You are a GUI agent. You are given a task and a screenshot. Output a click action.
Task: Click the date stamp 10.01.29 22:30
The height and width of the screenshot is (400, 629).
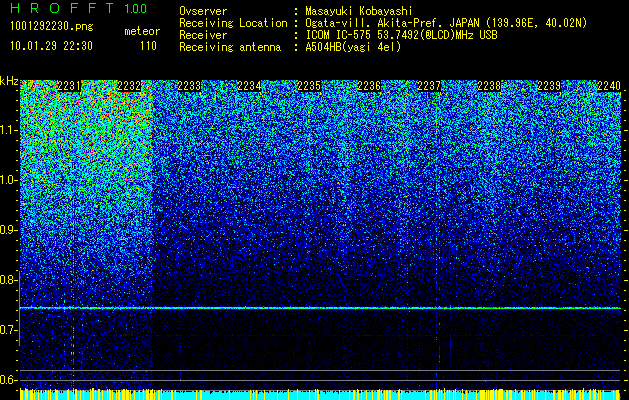click(52, 46)
